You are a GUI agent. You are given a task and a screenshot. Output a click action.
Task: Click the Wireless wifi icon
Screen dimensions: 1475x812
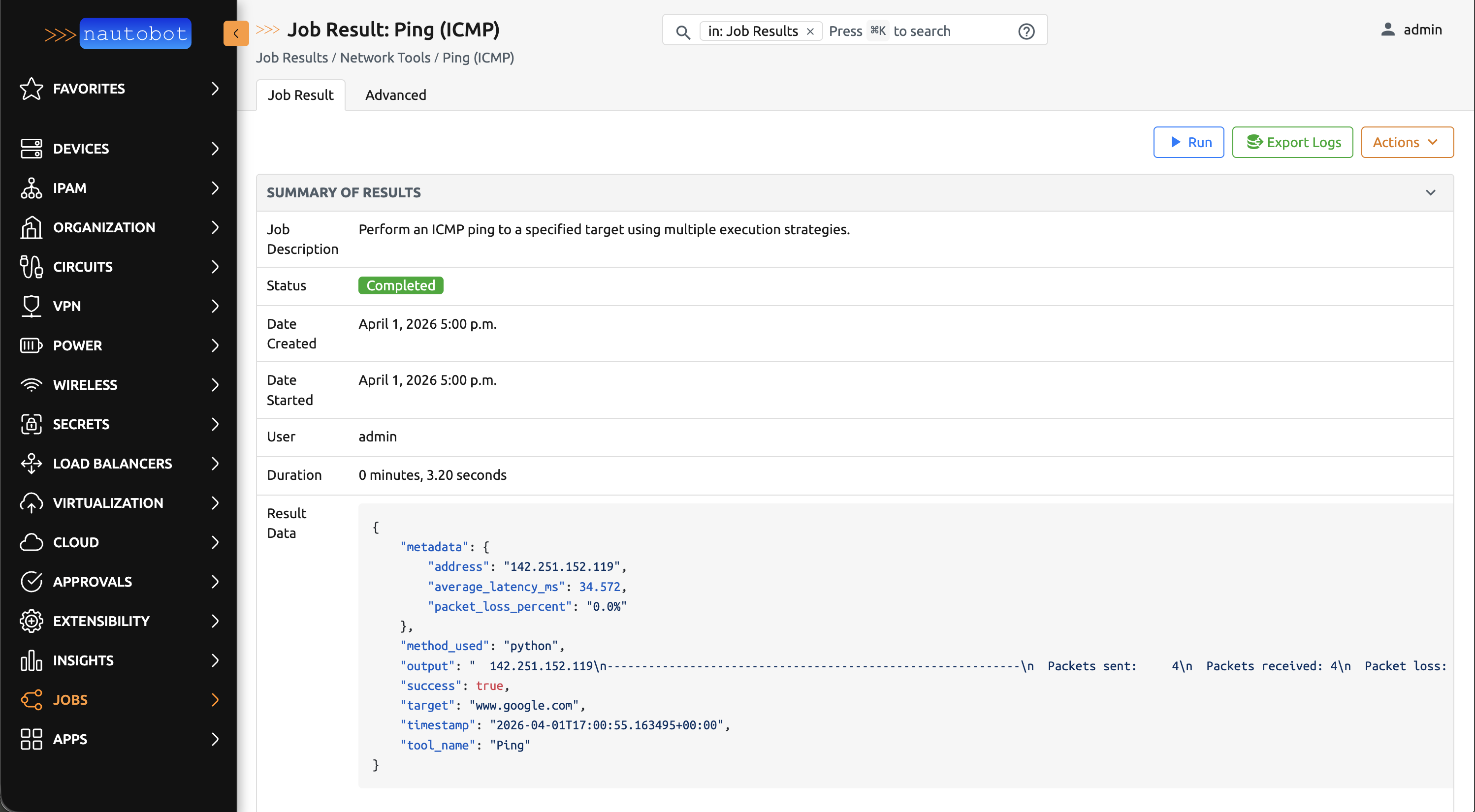click(31, 384)
